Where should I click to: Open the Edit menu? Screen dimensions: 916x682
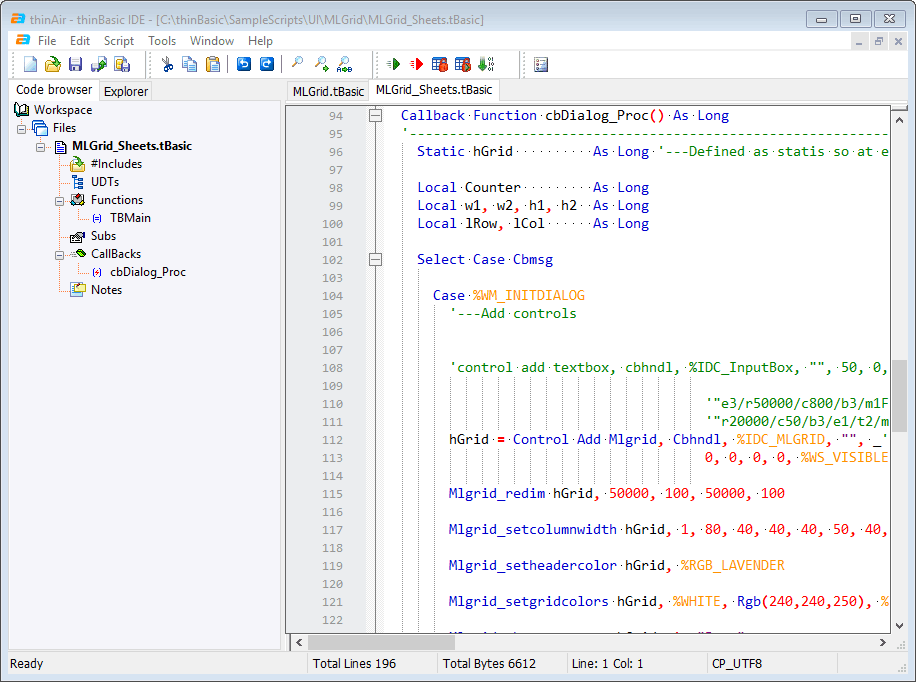pos(79,41)
